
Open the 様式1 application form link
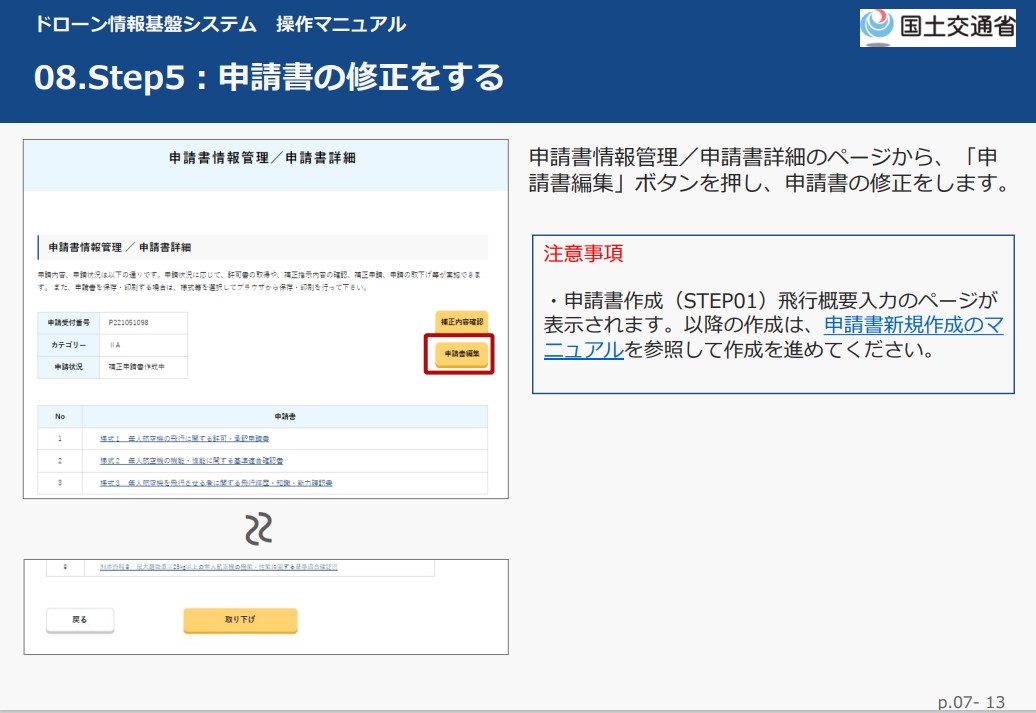click(185, 439)
